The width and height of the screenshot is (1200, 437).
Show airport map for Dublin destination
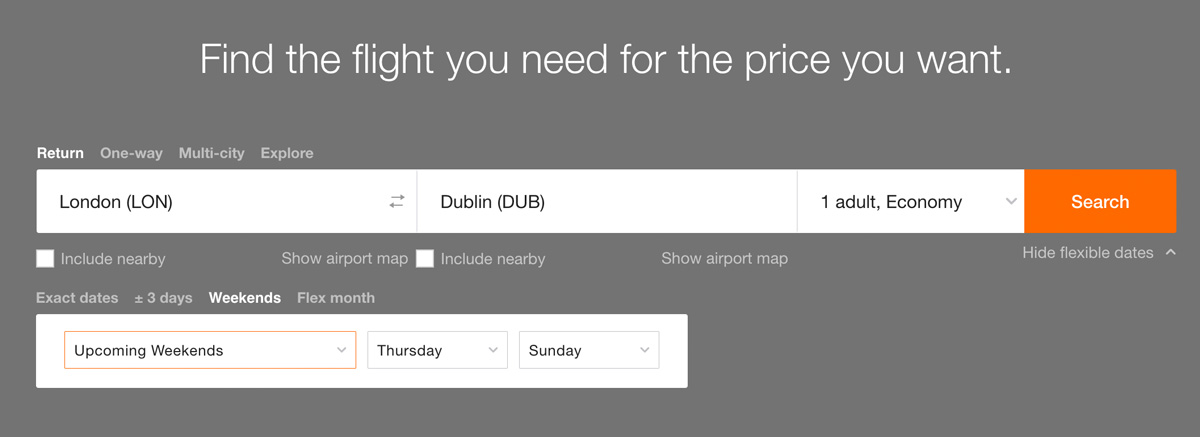coord(725,258)
